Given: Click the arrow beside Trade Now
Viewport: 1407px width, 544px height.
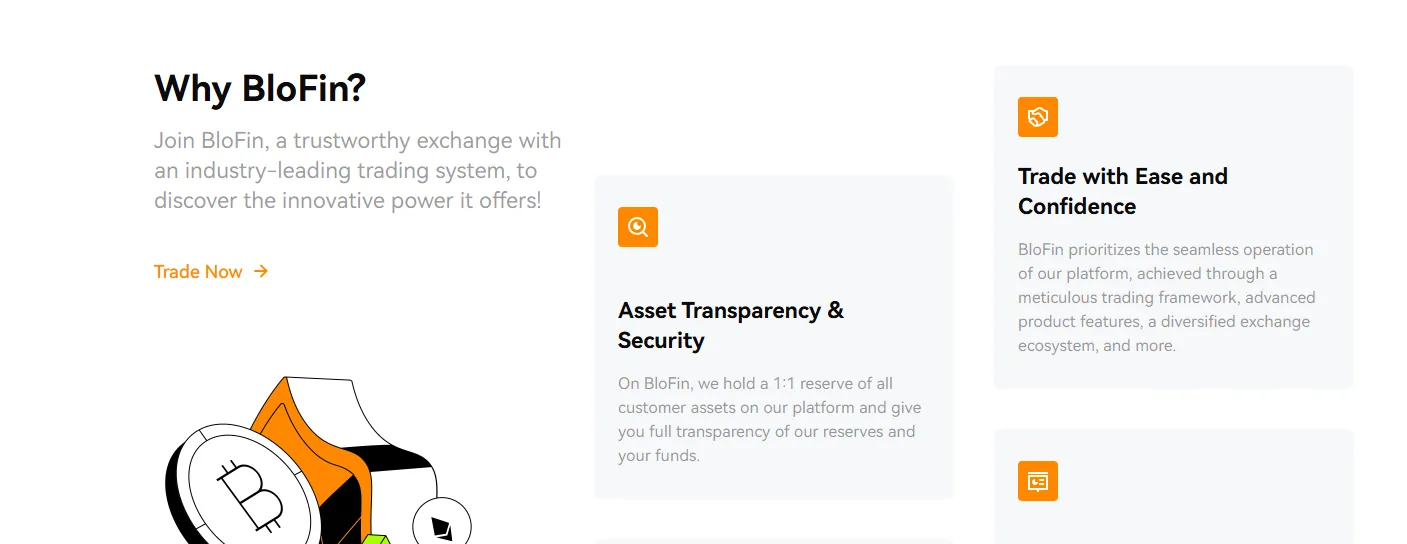Looking at the screenshot, I should [261, 271].
